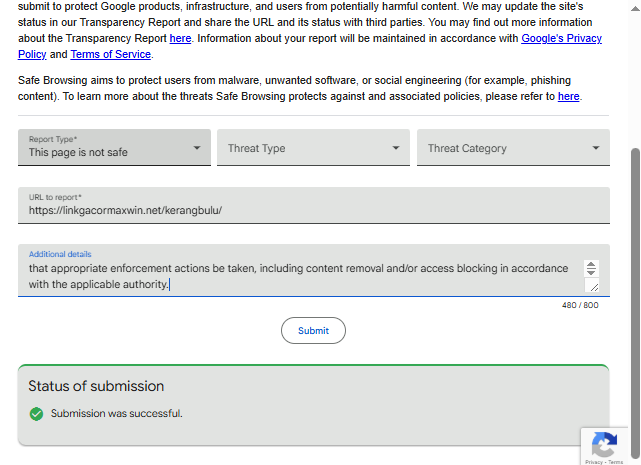Click the page's vertical scrollbar thumb
Image resolution: width=641 pixels, height=465 pixels.
point(635,303)
